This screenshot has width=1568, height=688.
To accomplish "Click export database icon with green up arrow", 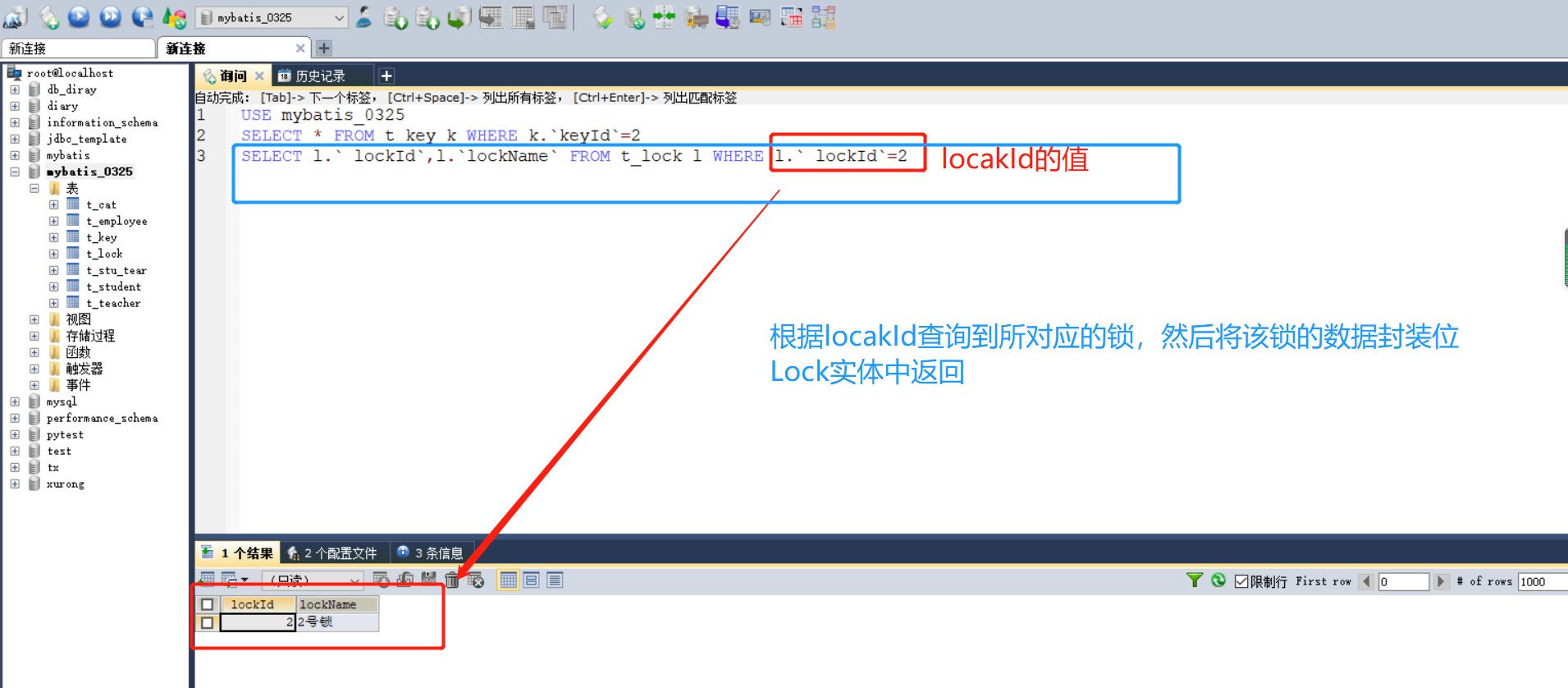I will (427, 17).
